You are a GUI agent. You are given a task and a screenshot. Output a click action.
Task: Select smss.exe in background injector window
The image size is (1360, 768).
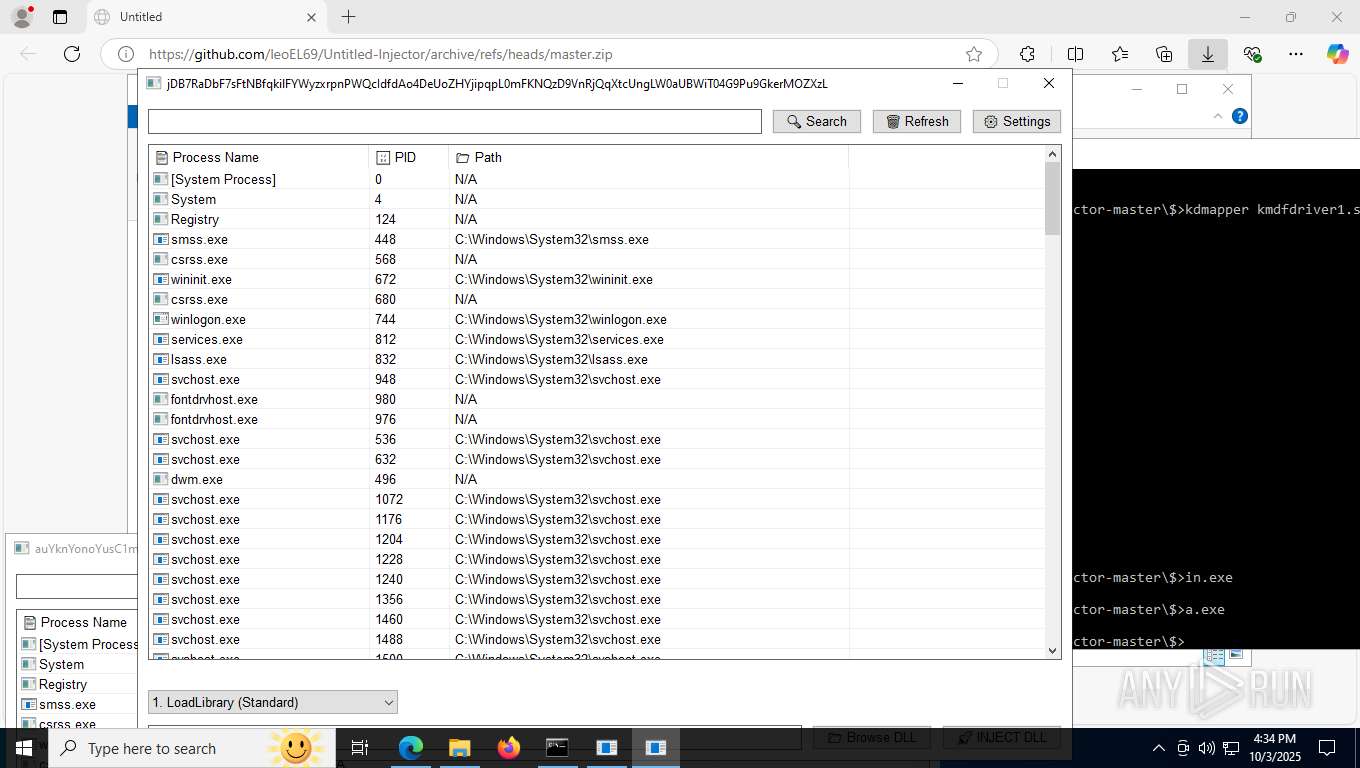point(77,704)
